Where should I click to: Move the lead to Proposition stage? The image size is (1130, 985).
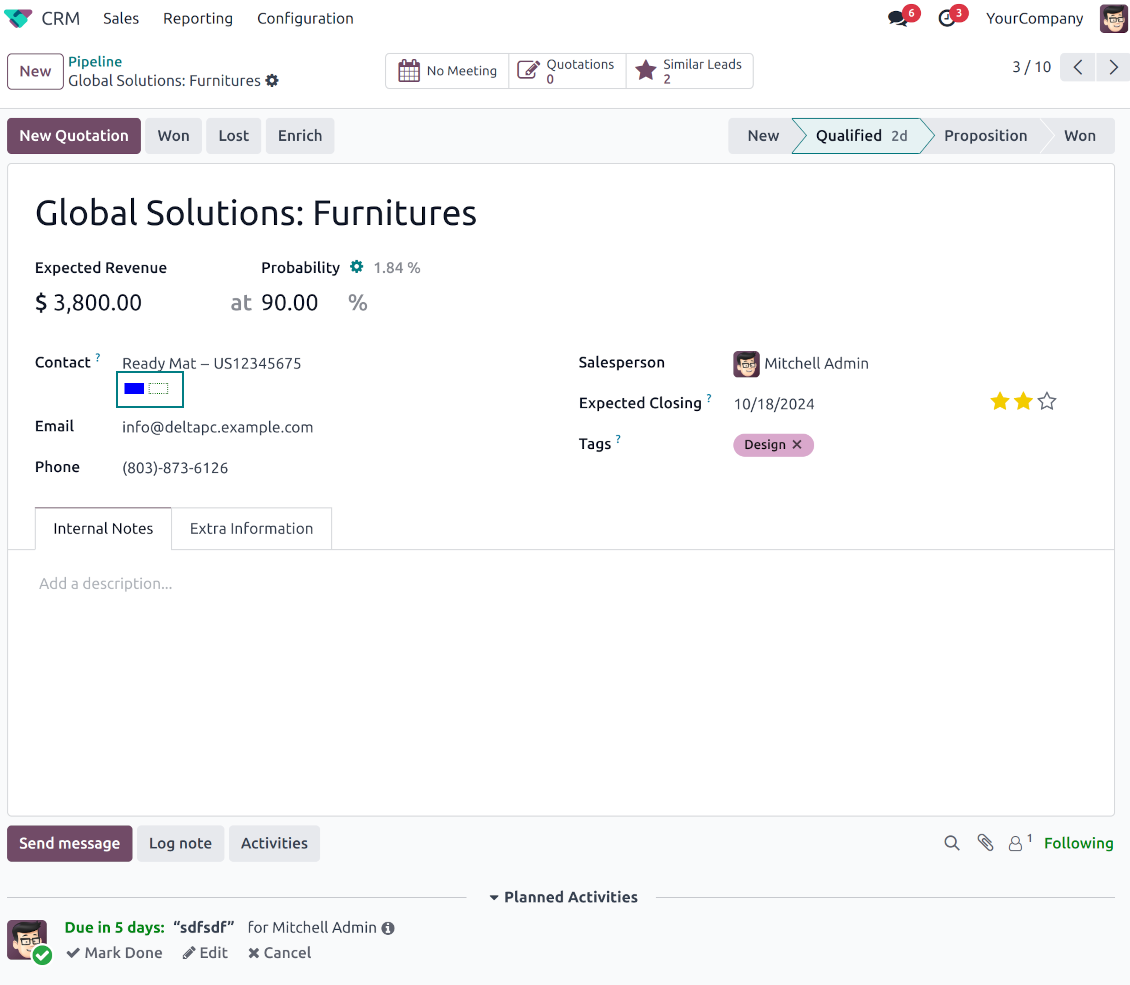984,136
